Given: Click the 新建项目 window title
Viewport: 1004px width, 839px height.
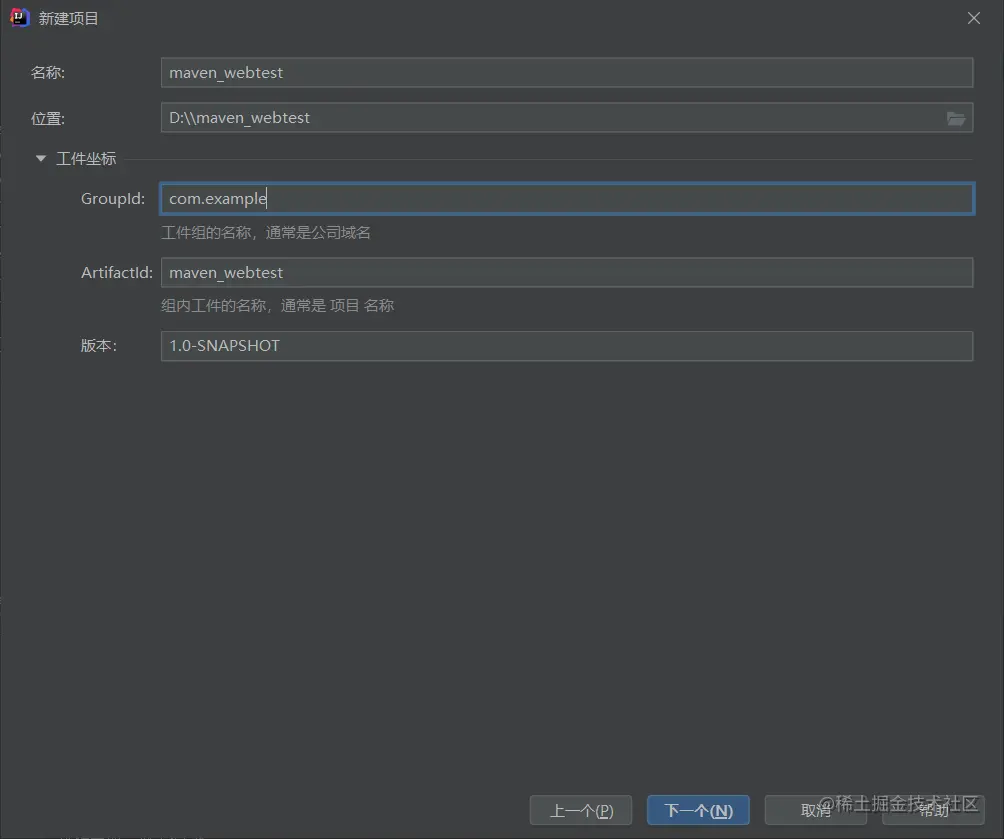Looking at the screenshot, I should (x=69, y=19).
